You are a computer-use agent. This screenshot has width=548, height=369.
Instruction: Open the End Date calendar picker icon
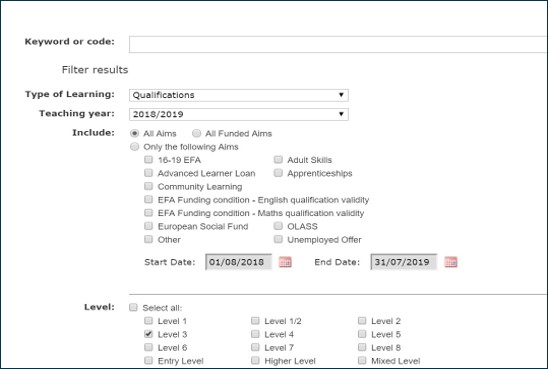[x=450, y=262]
